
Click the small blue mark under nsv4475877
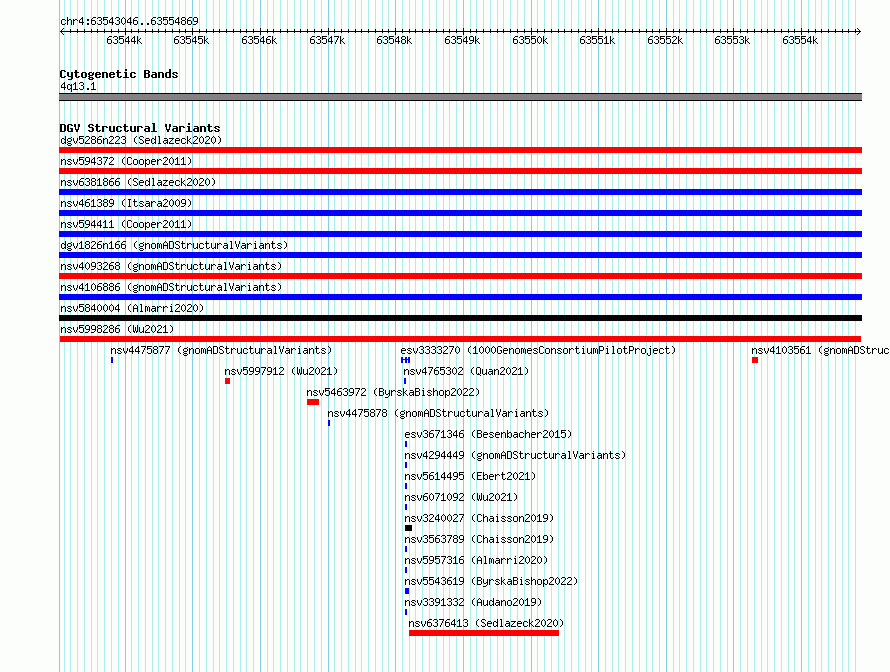click(x=112, y=360)
